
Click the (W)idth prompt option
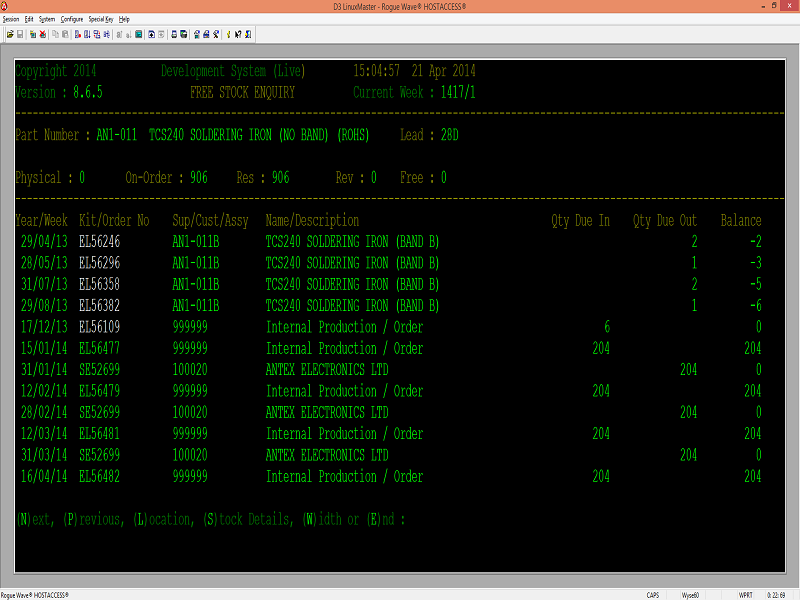tap(322, 519)
